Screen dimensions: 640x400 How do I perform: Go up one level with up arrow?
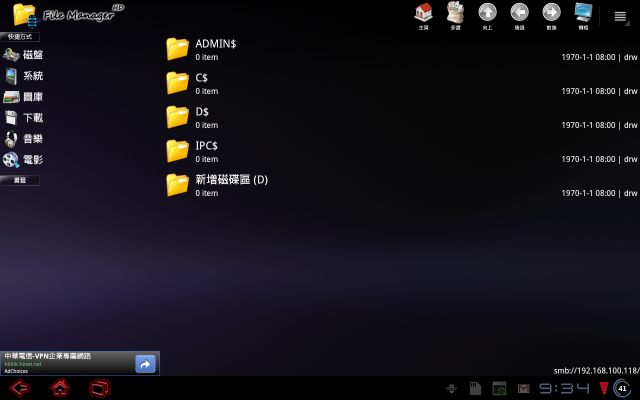[487, 16]
